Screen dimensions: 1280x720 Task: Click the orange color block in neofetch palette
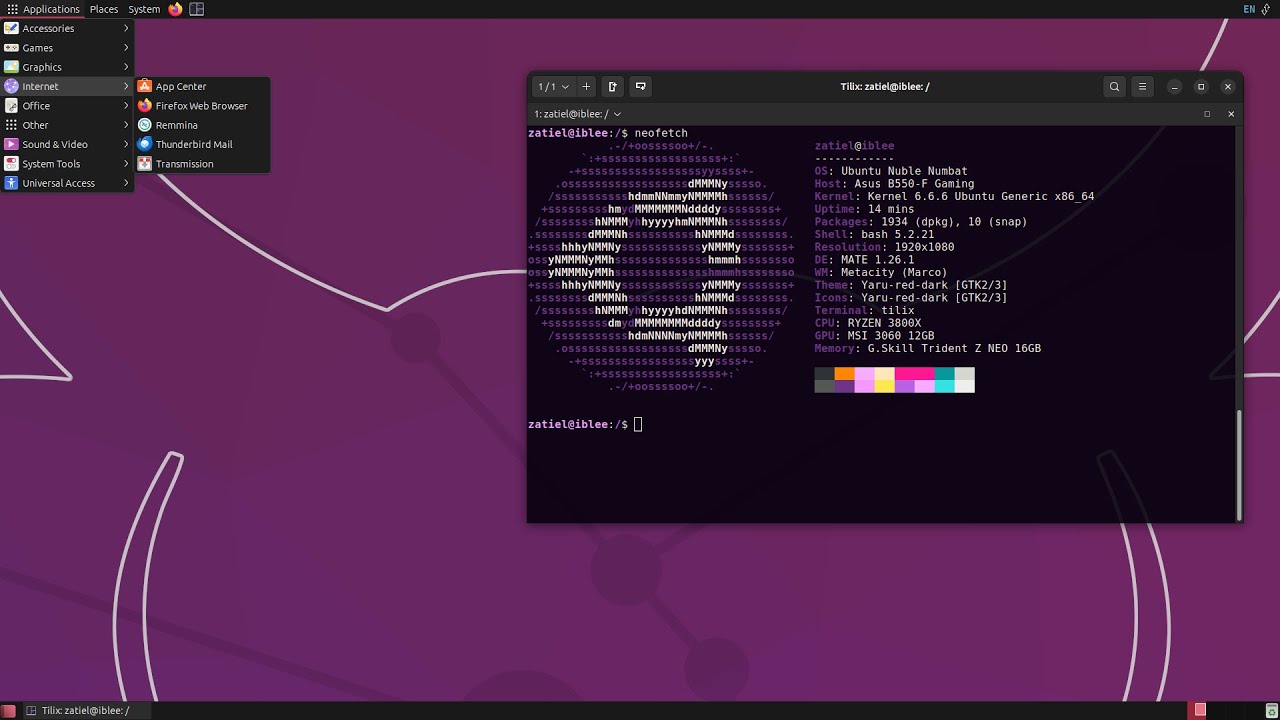(845, 374)
